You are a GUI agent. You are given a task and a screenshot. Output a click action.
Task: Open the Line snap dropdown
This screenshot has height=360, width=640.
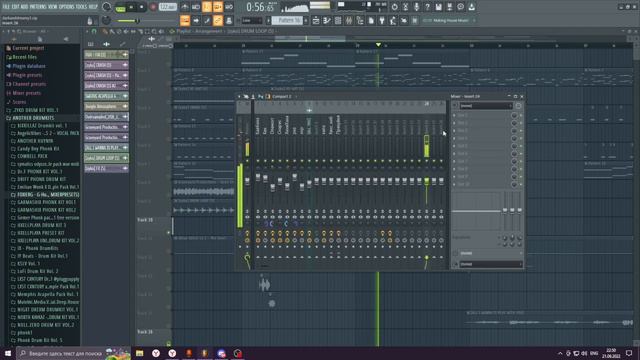[x=252, y=20]
